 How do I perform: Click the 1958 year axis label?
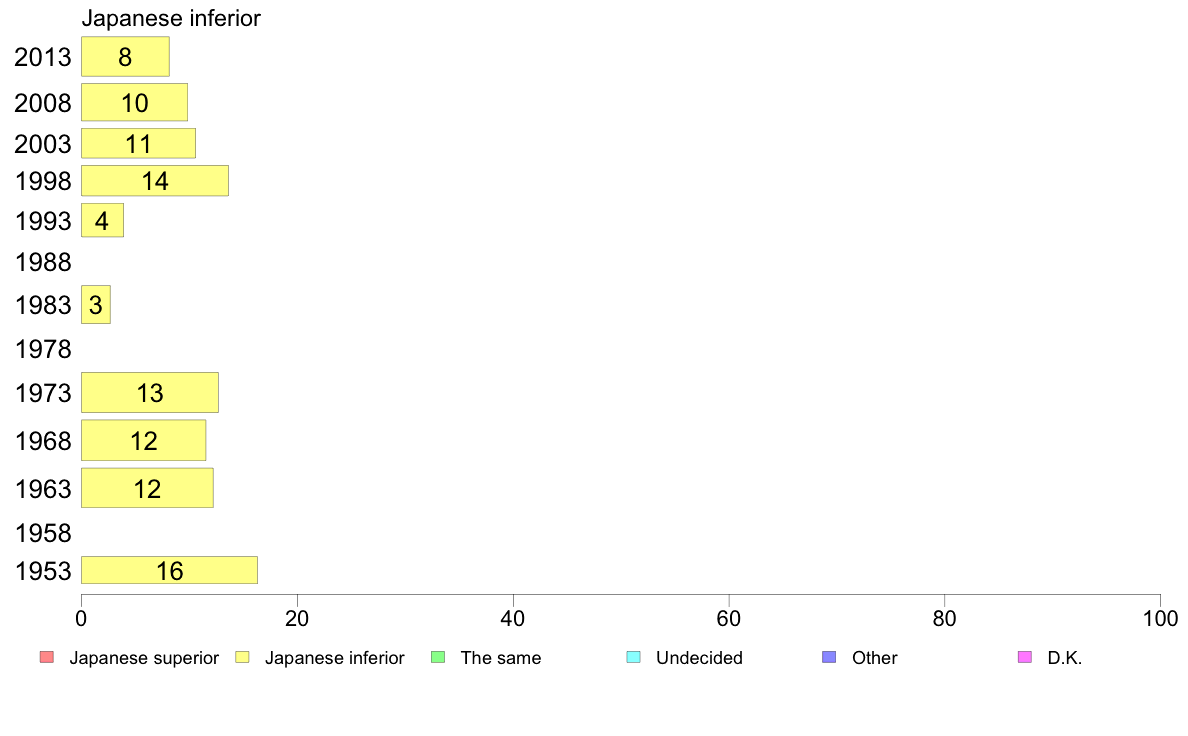tap(43, 533)
